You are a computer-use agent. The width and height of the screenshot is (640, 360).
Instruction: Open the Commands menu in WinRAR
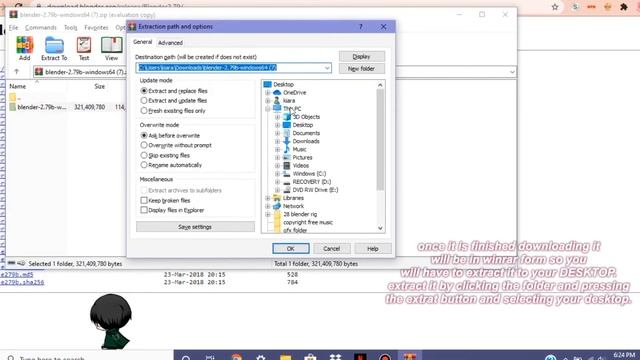tap(41, 27)
